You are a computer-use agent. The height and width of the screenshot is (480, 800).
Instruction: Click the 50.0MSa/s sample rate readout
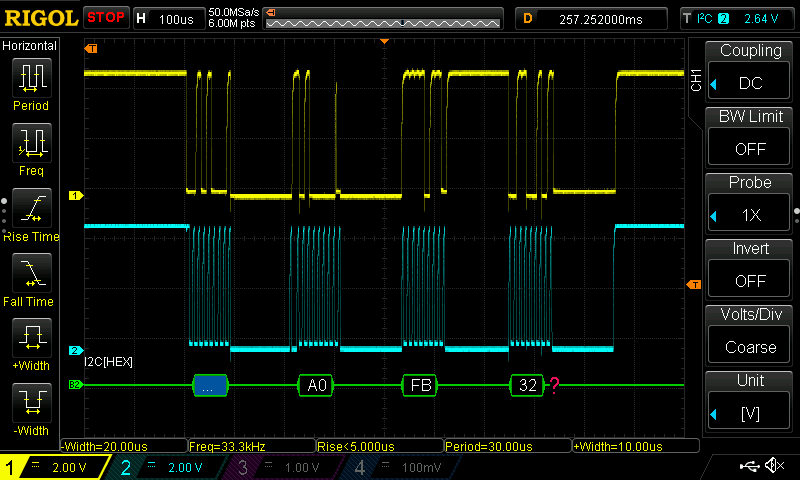(x=234, y=12)
